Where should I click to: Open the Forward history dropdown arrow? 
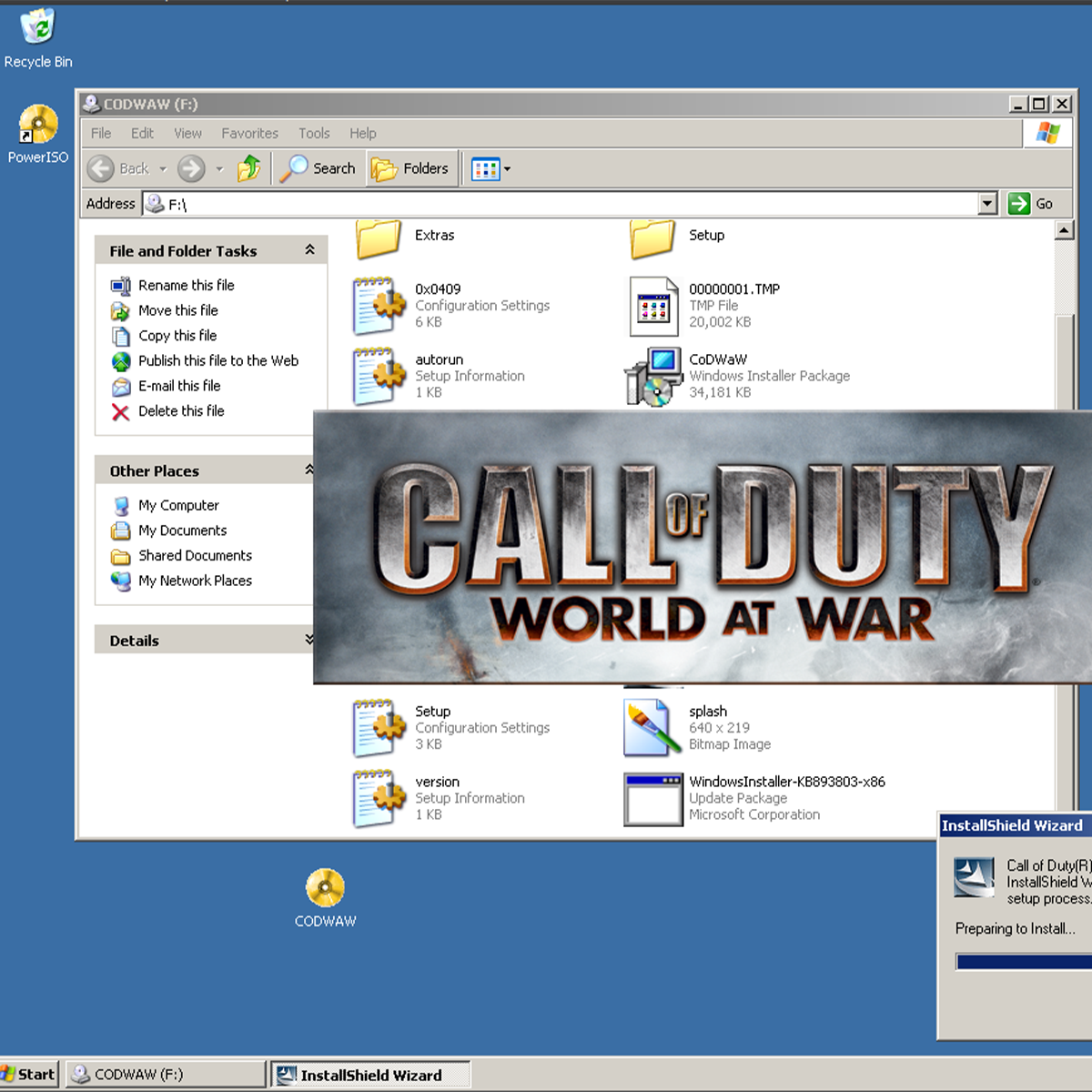click(x=219, y=169)
